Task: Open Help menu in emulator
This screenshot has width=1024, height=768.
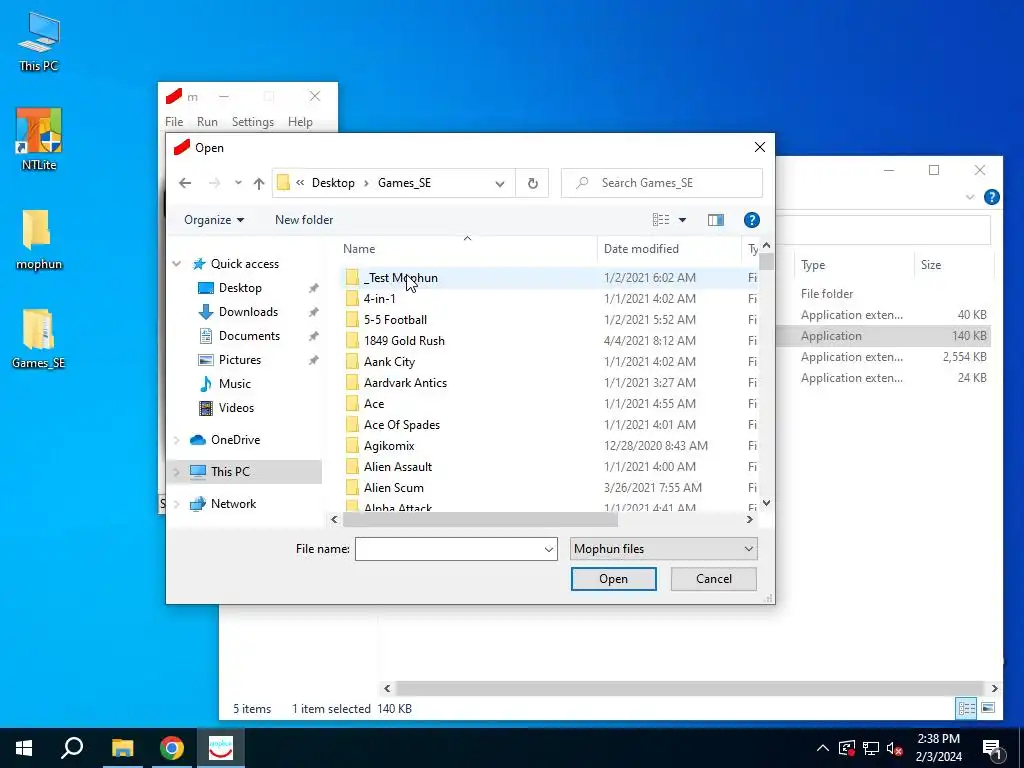Action: coord(300,122)
